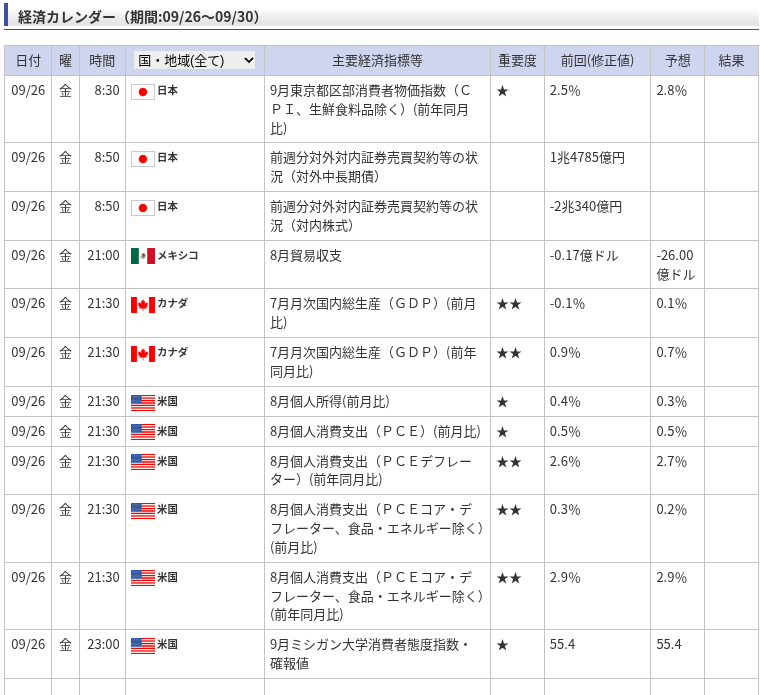760x695 pixels.
Task: Open the 国・地域(全て) country filter dropdown
Action: pos(195,60)
